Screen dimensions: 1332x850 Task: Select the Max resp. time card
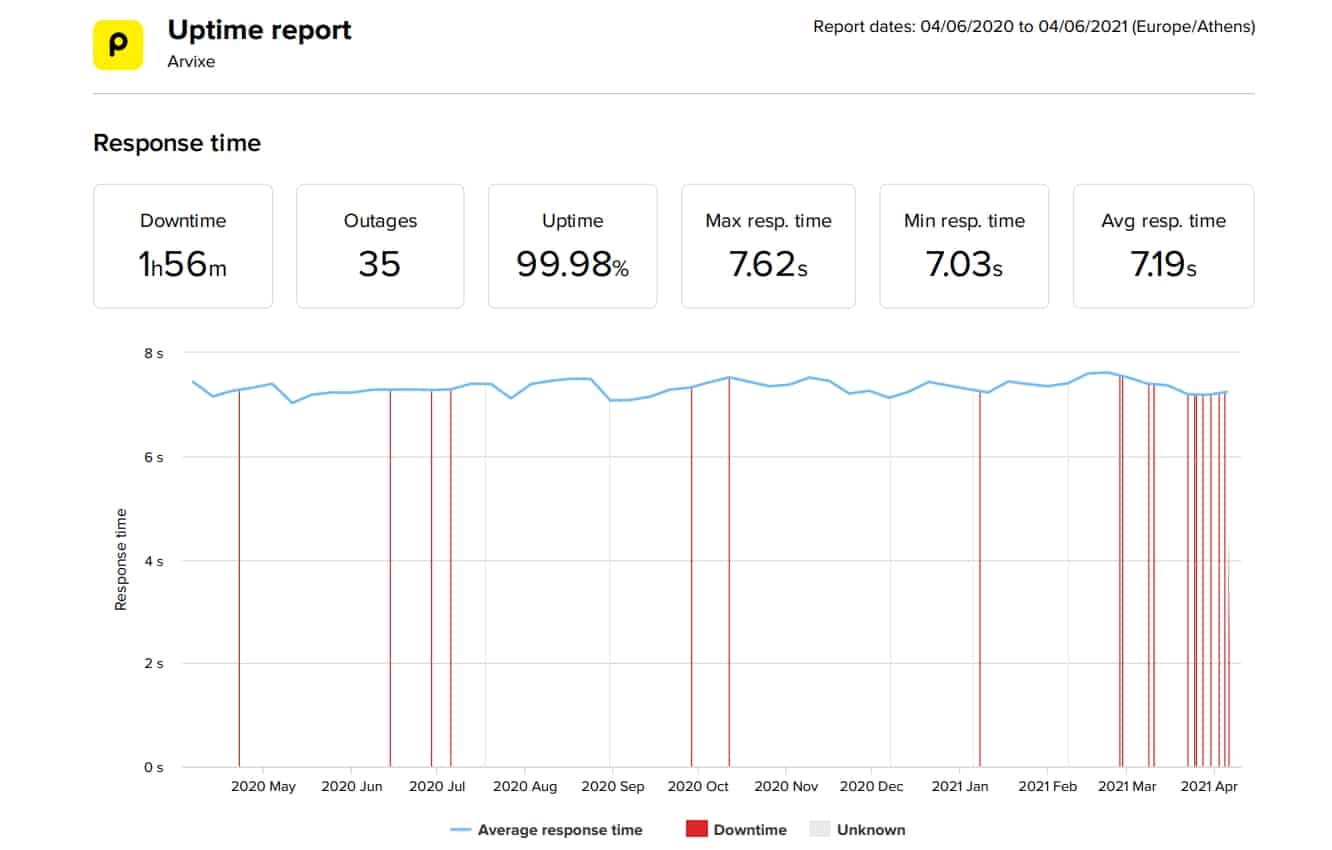coord(768,246)
